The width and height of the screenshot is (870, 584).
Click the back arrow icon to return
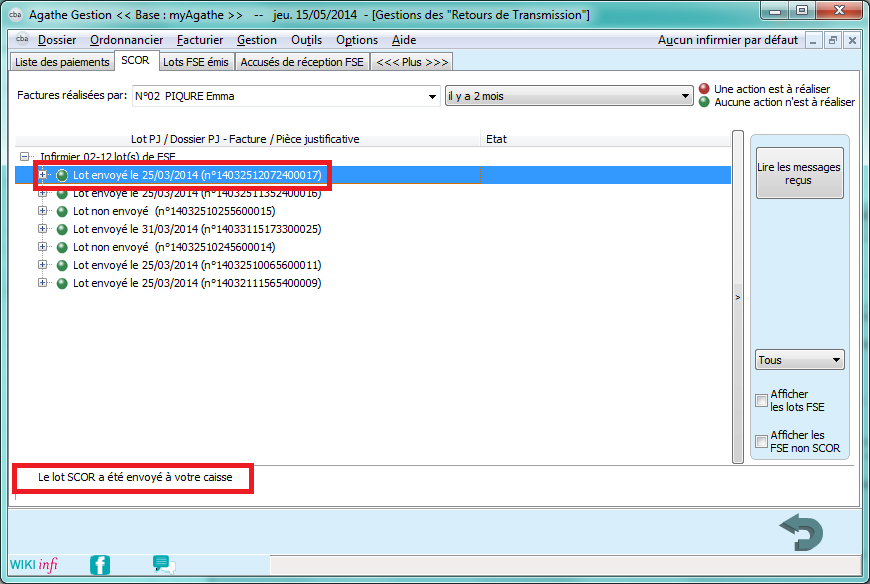tap(801, 531)
